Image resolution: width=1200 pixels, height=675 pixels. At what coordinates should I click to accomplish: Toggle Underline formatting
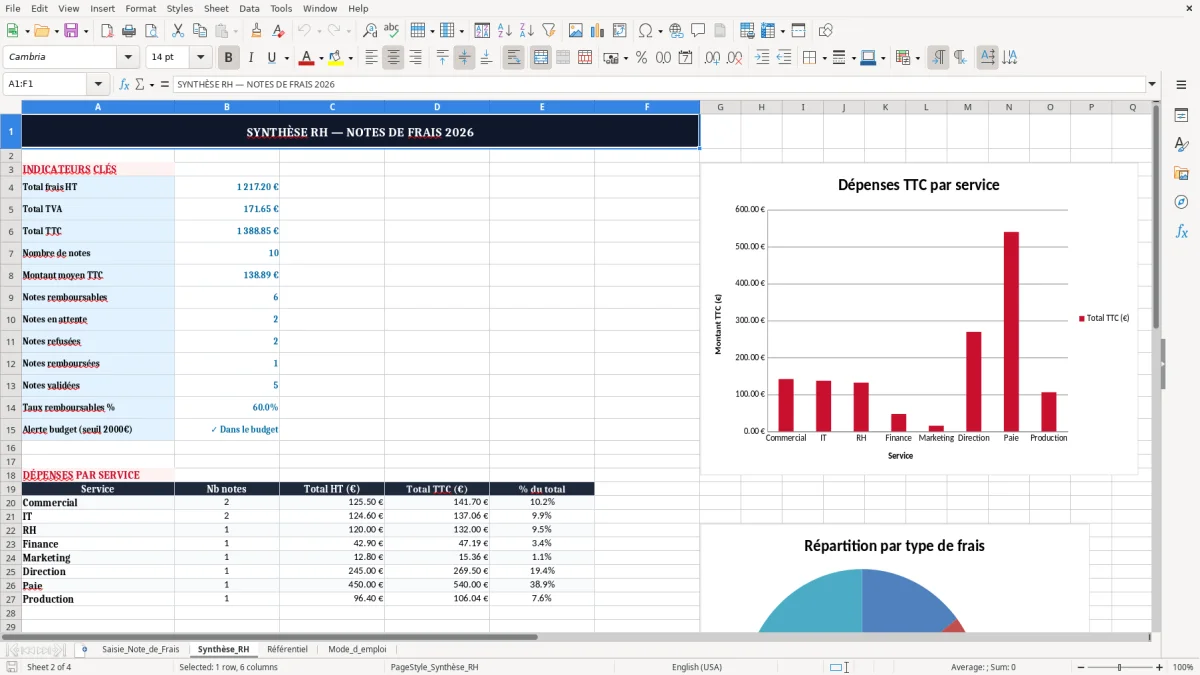coord(271,58)
